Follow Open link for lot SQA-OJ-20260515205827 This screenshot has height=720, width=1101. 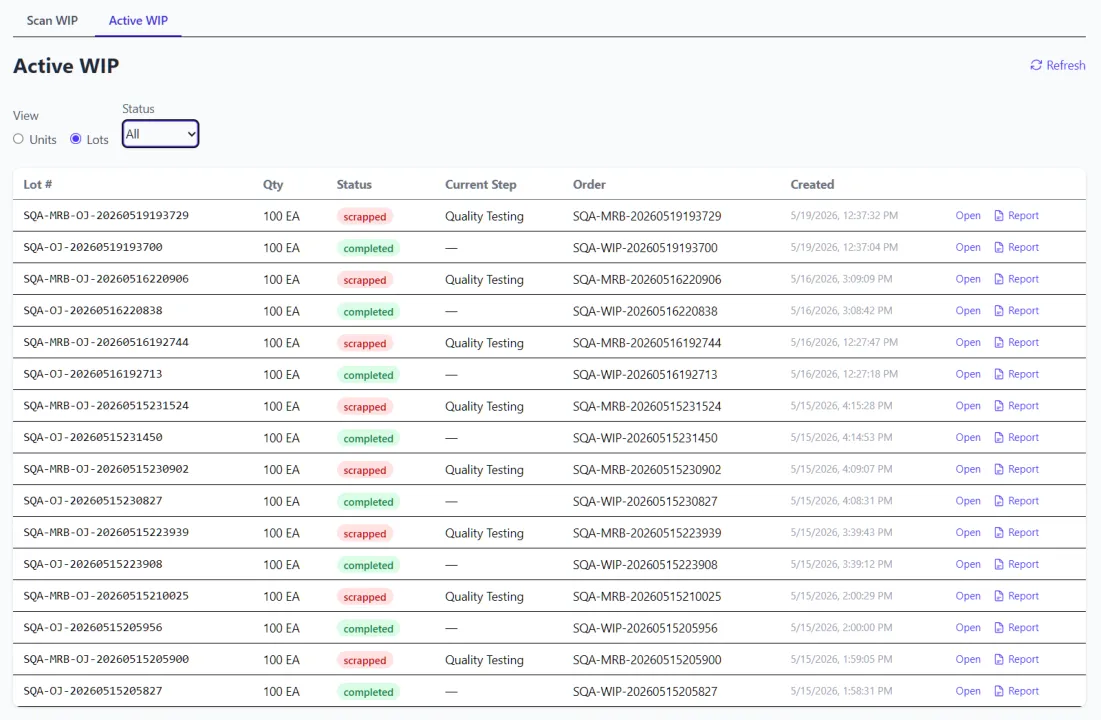tap(968, 691)
